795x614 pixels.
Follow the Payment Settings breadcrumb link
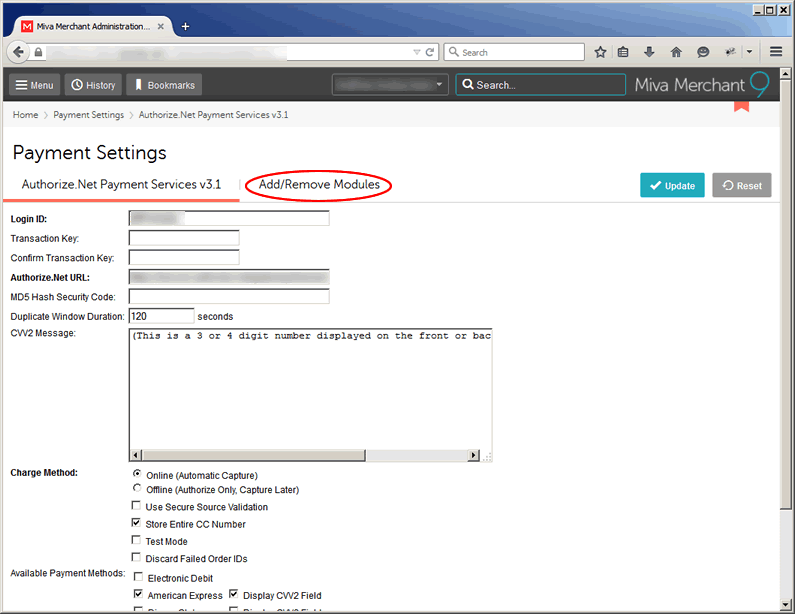click(x=88, y=115)
